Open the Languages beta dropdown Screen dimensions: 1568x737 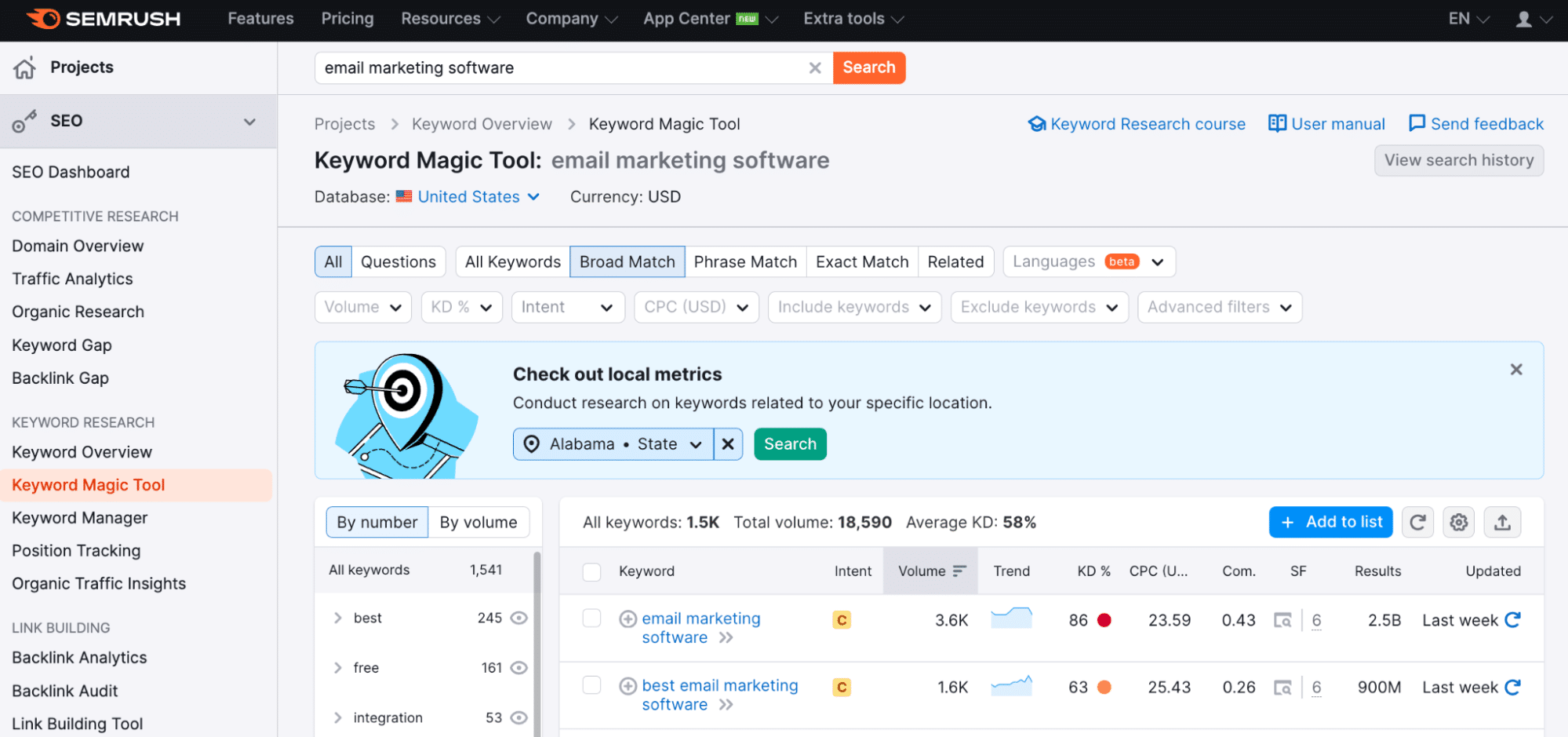click(x=1089, y=262)
